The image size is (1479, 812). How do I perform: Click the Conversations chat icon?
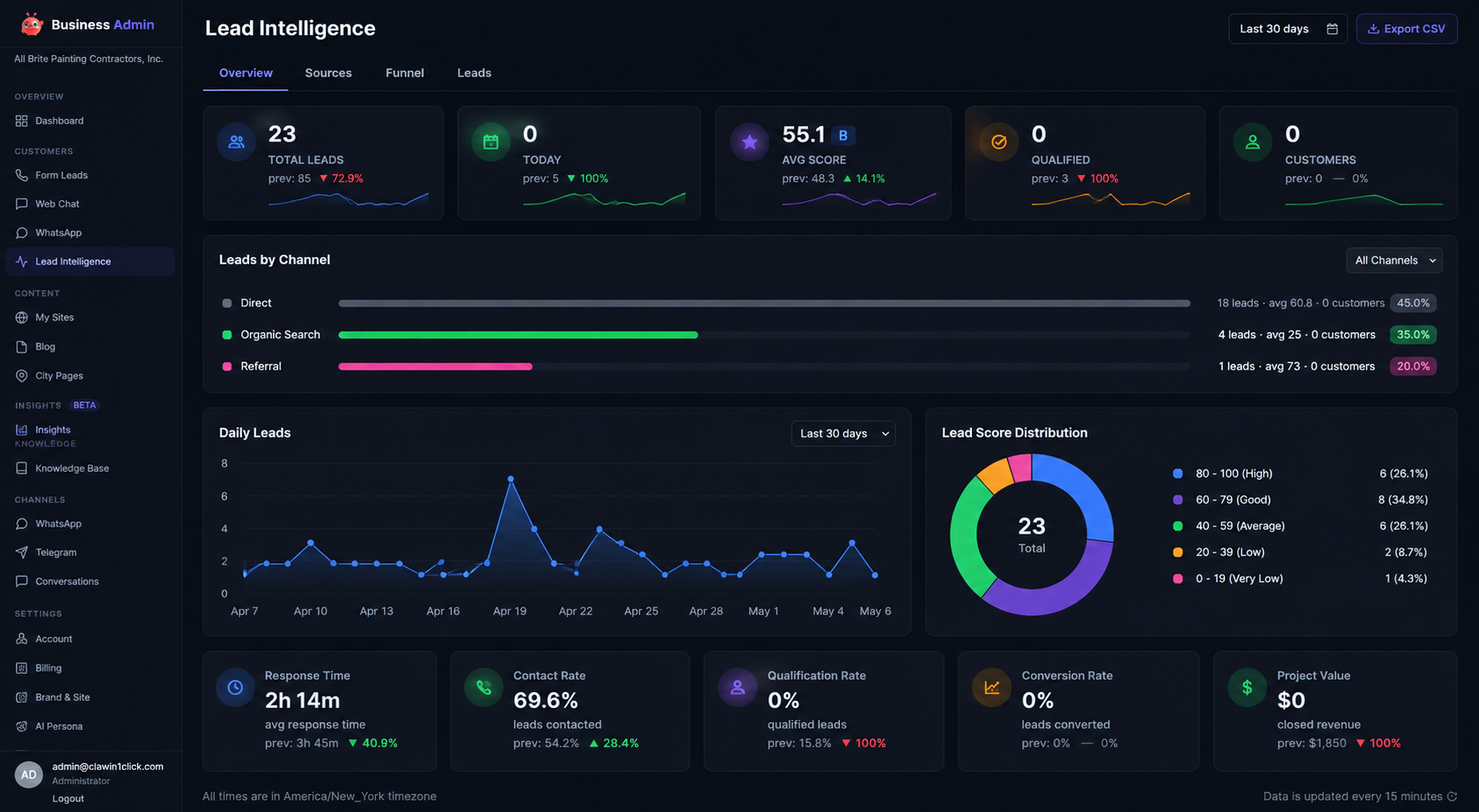pyautogui.click(x=22, y=581)
